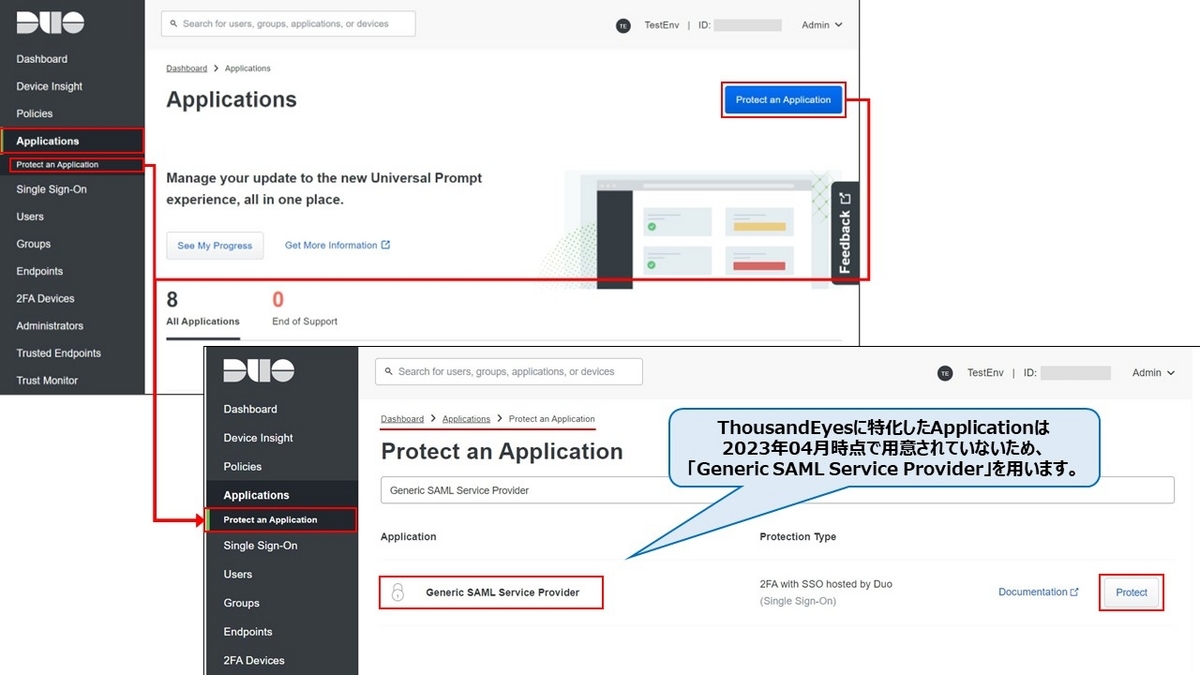
Task: Open Dashboard in the bottom window sidebar
Action: (x=250, y=409)
